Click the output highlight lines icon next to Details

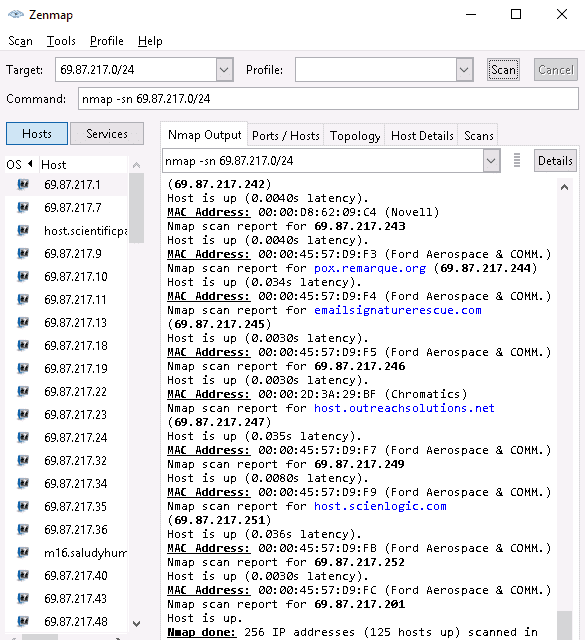(517, 160)
